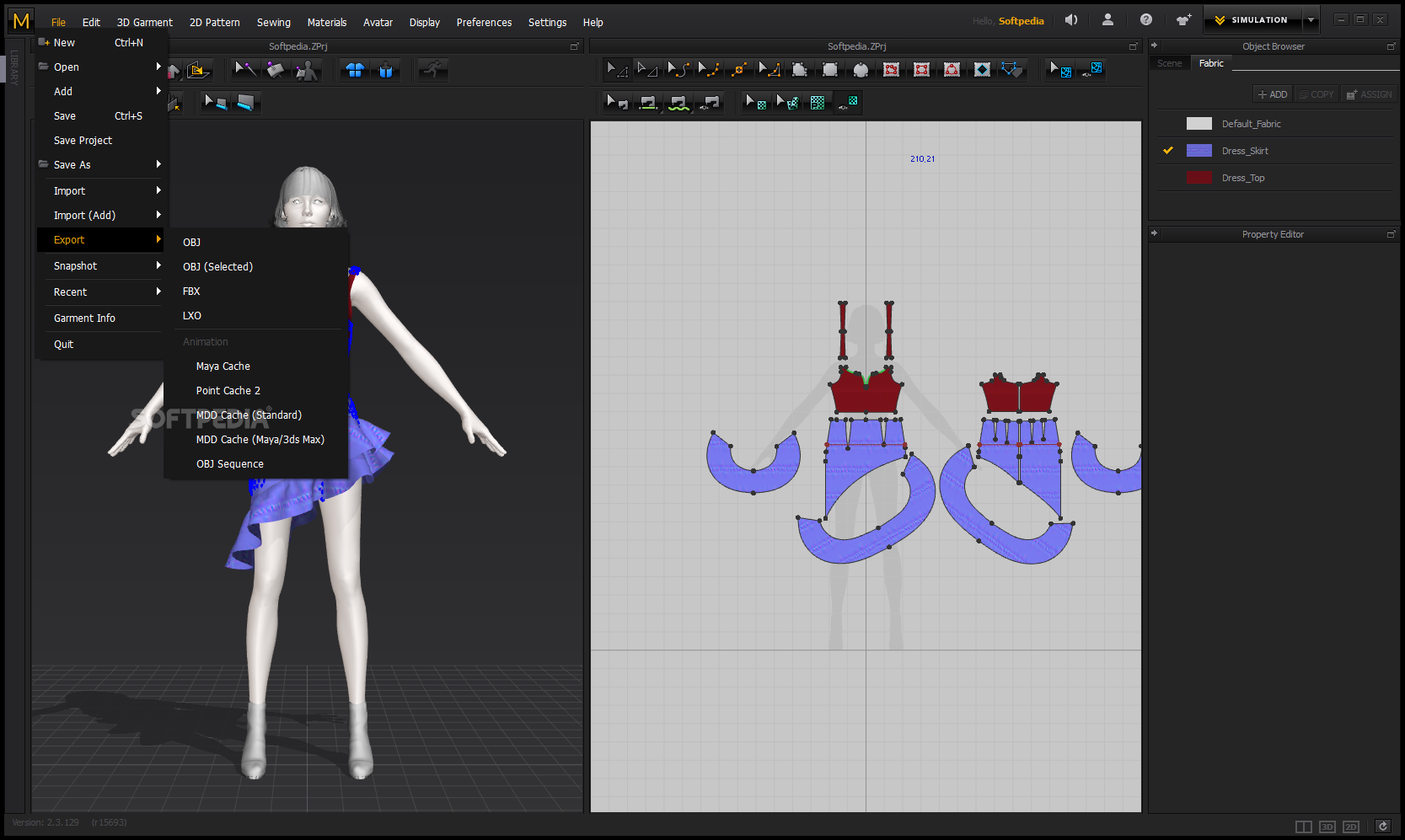Choose the Edit Curve Point tool
Image resolution: width=1405 pixels, height=840 pixels.
(708, 70)
